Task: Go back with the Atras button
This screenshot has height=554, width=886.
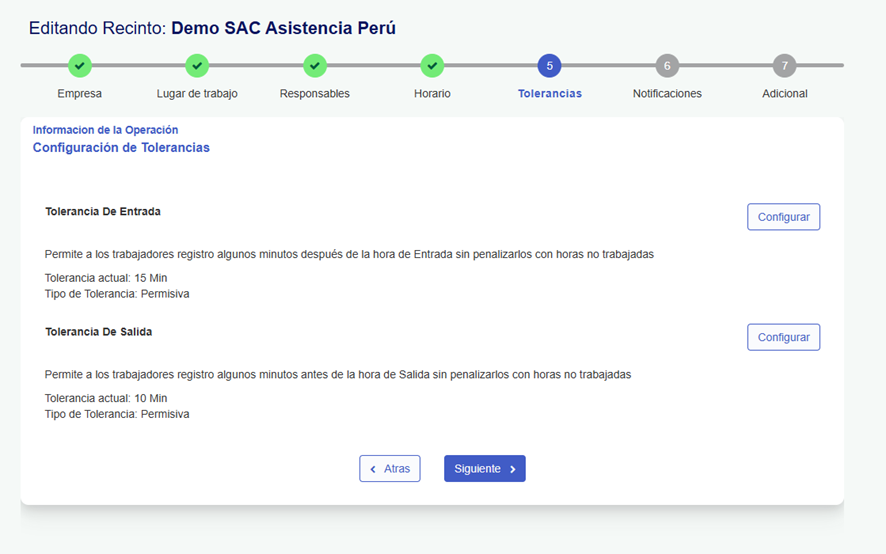Action: (390, 469)
